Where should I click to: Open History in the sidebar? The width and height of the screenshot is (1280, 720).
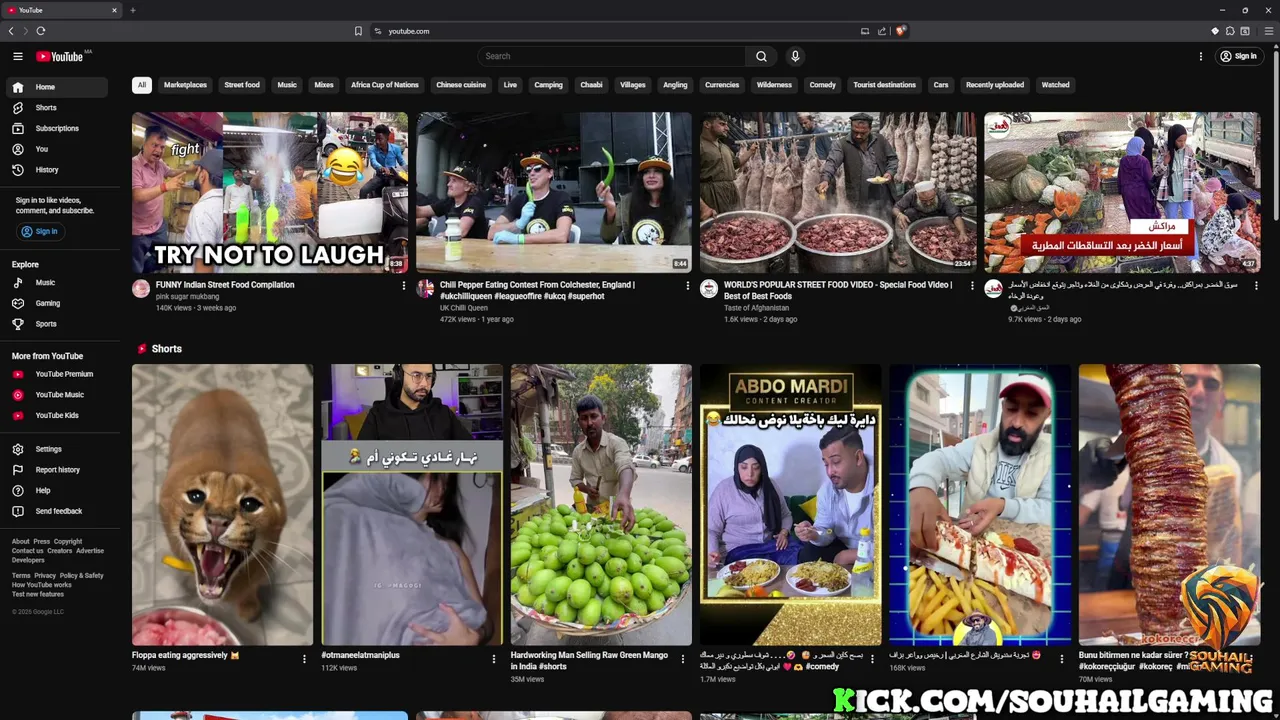pos(56,170)
